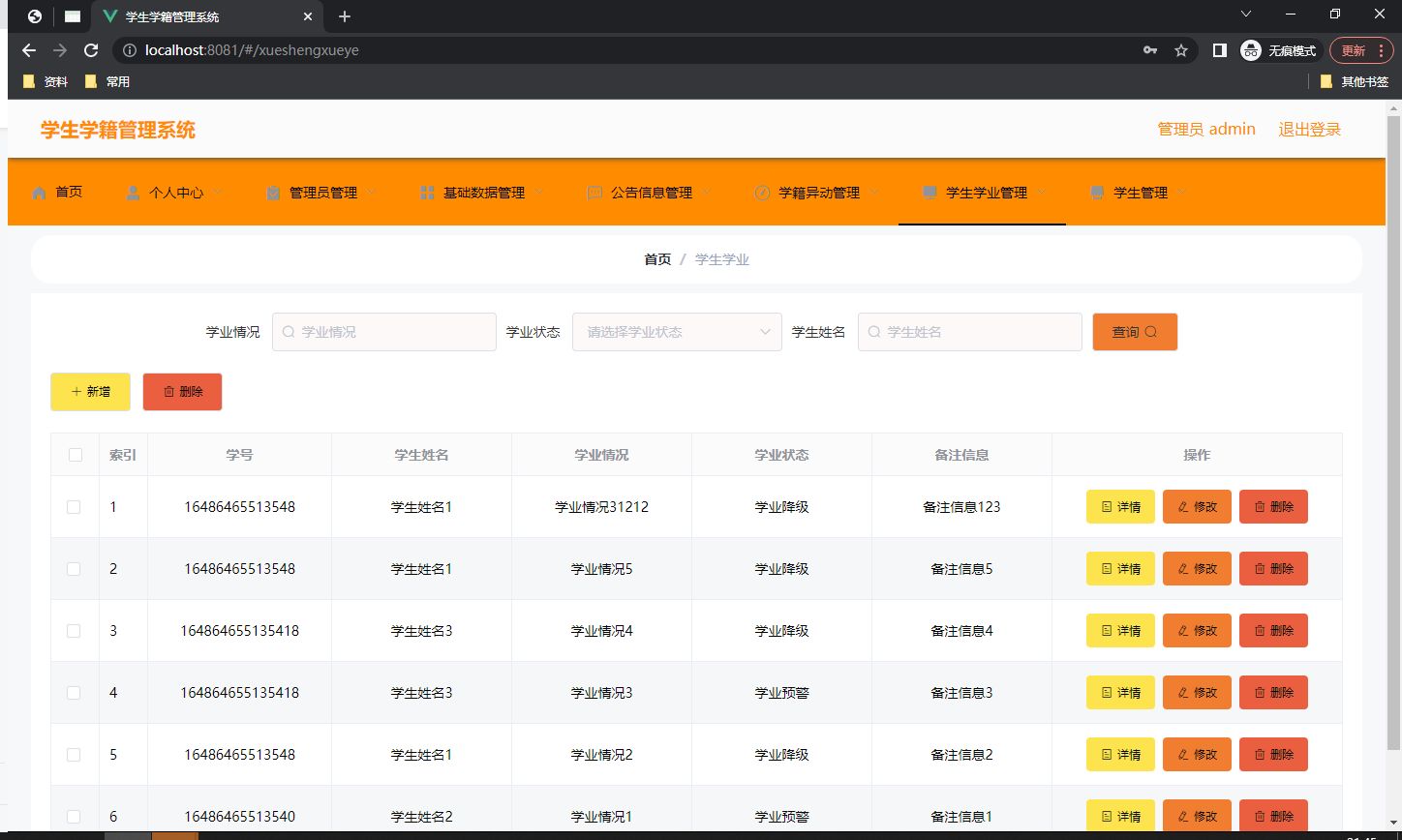Click the site info icon before localhost
The image size is (1402, 840).
coord(130,50)
